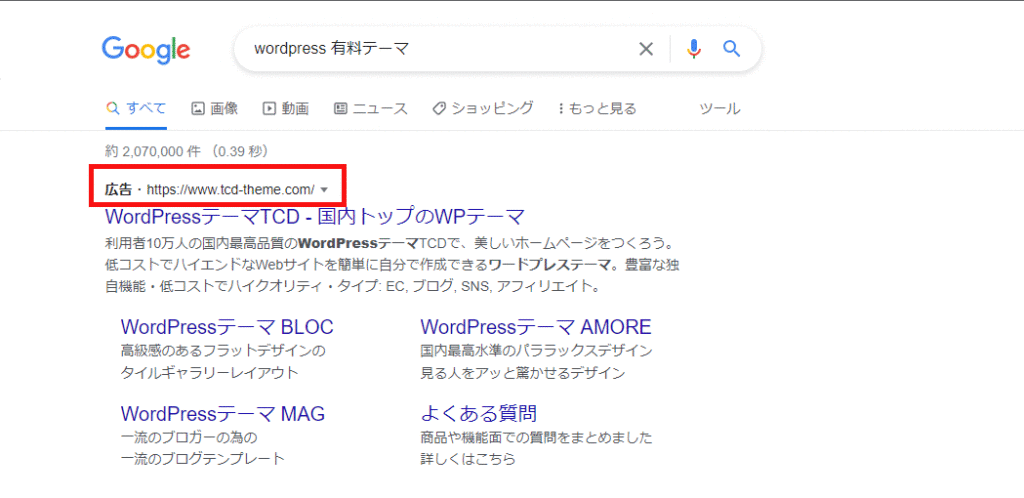Clear the search box with X icon

(x=645, y=49)
